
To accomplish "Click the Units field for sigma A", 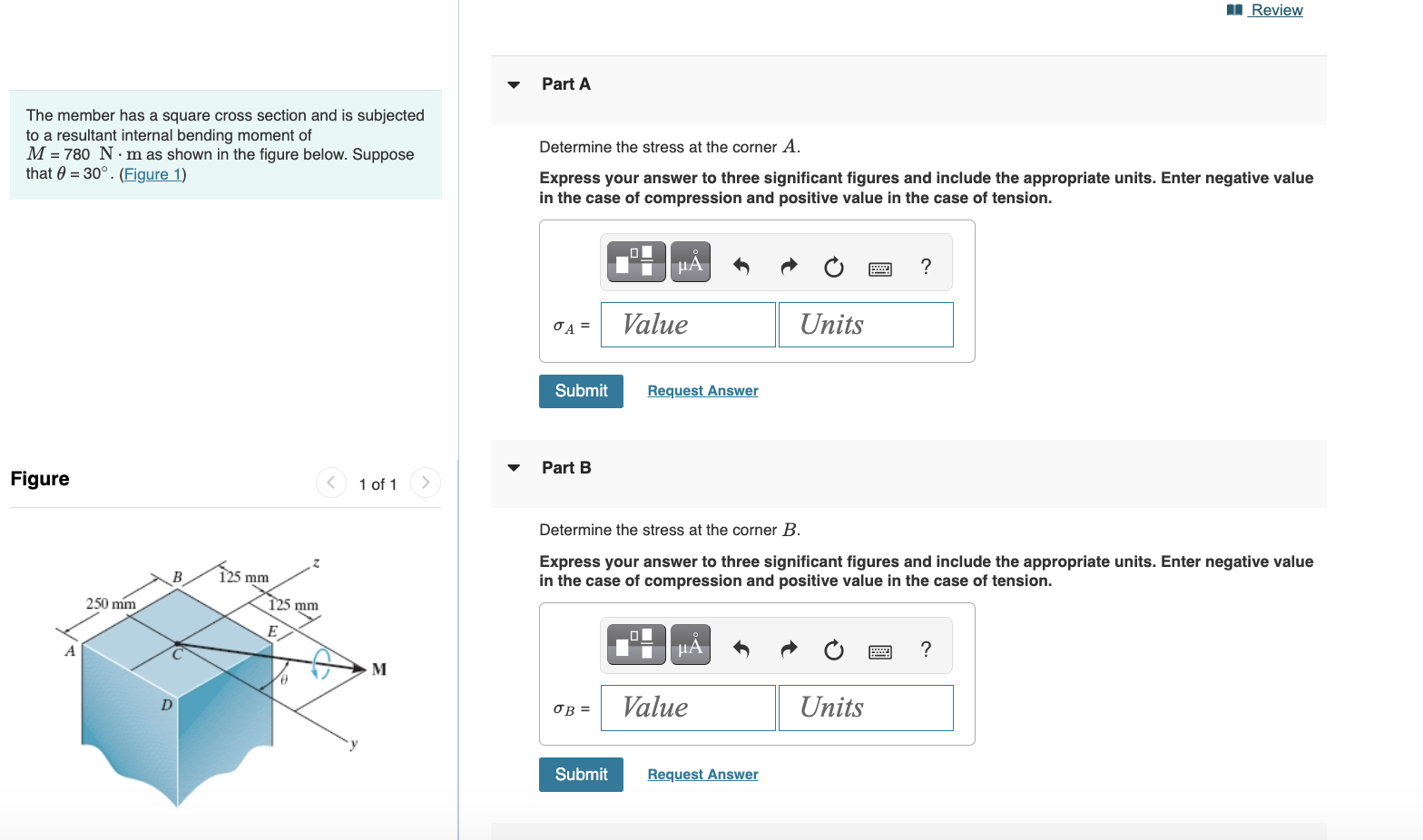I will click(x=865, y=324).
